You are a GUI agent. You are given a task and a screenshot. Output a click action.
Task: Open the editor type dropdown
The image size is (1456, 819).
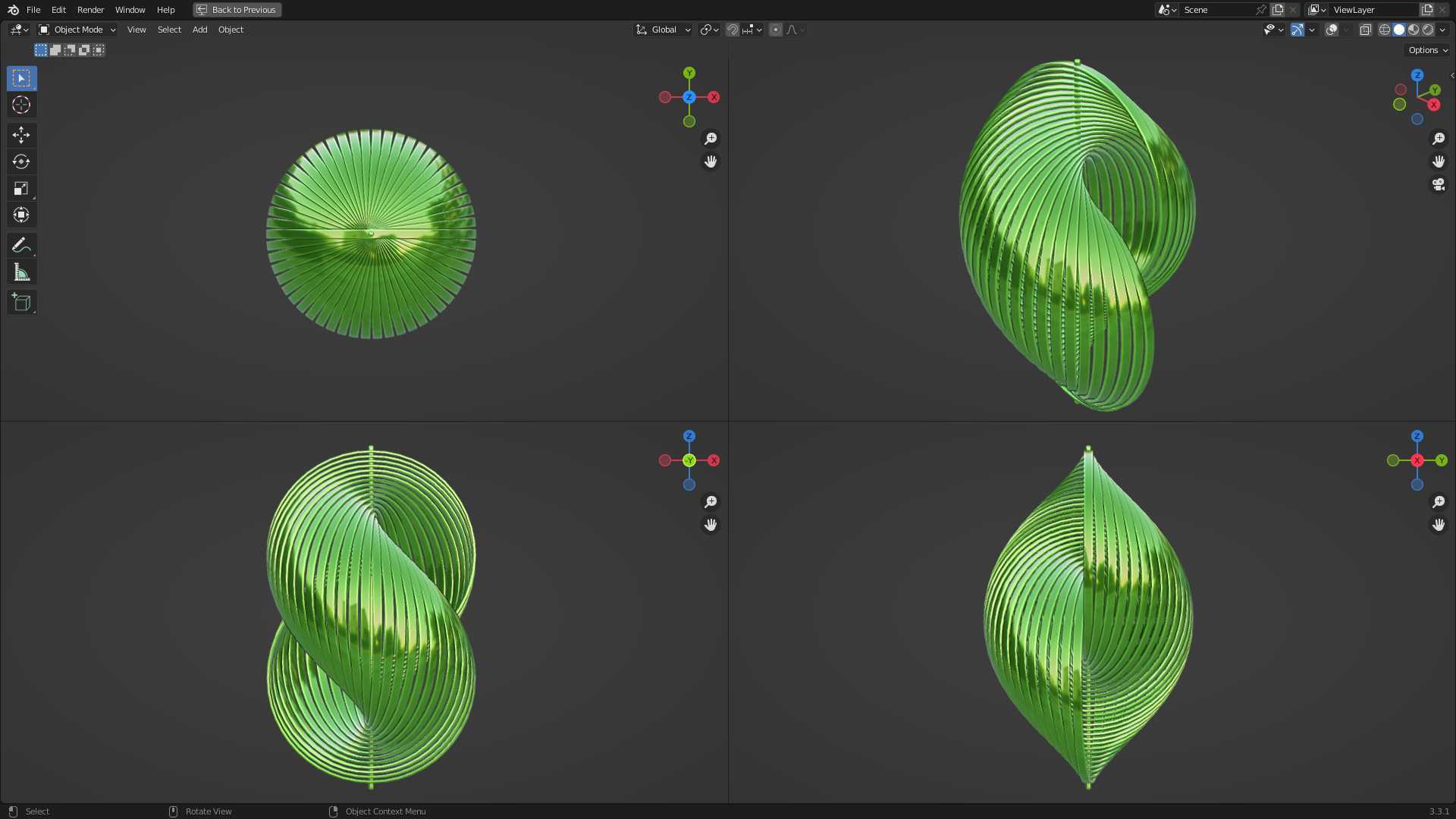click(x=19, y=30)
